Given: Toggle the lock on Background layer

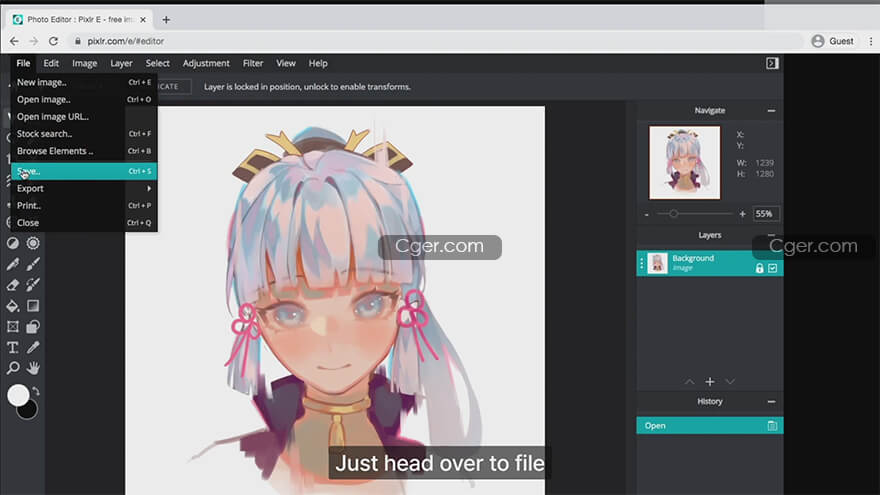Looking at the screenshot, I should point(759,268).
